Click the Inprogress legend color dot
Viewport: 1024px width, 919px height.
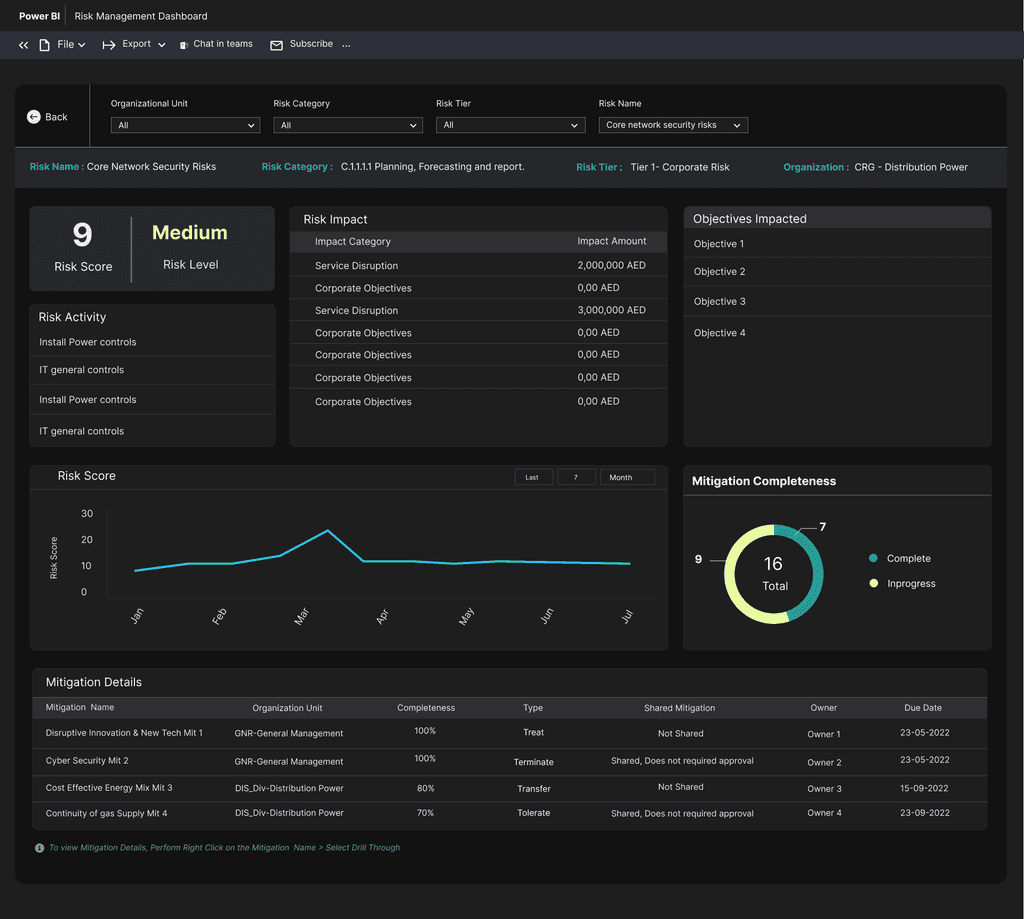pos(873,583)
